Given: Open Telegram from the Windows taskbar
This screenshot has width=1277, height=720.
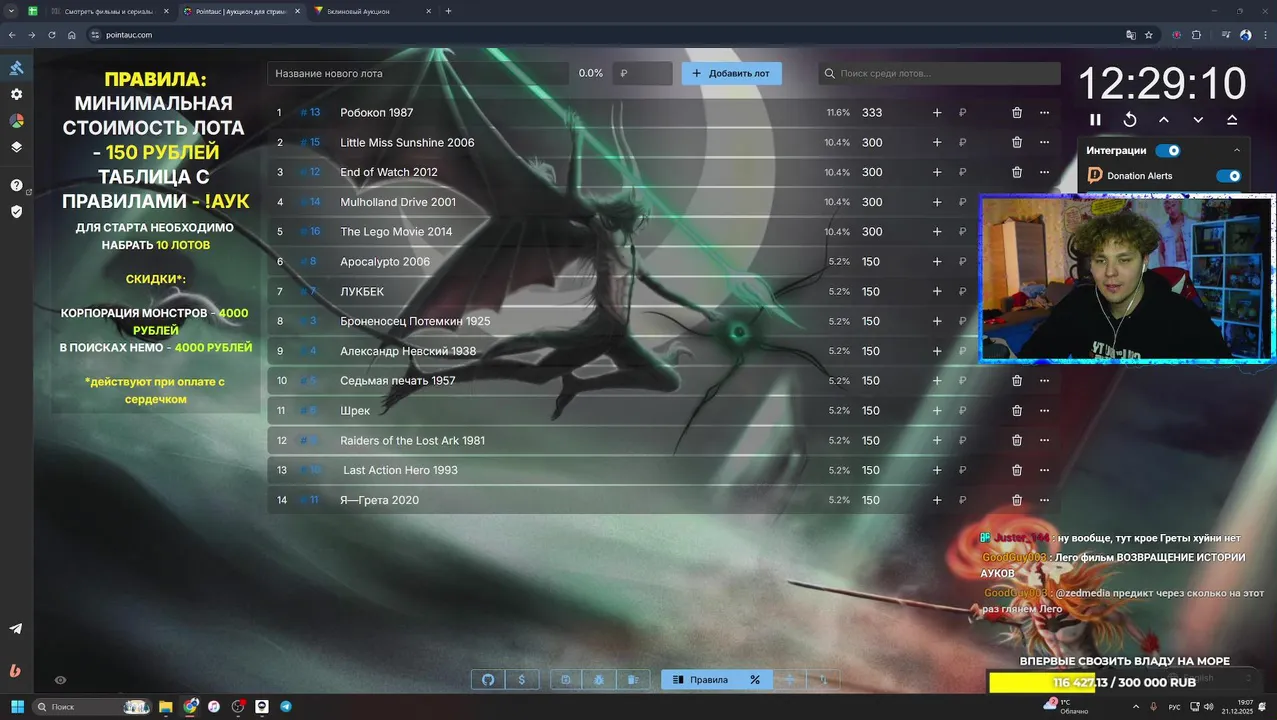Looking at the screenshot, I should (286, 707).
